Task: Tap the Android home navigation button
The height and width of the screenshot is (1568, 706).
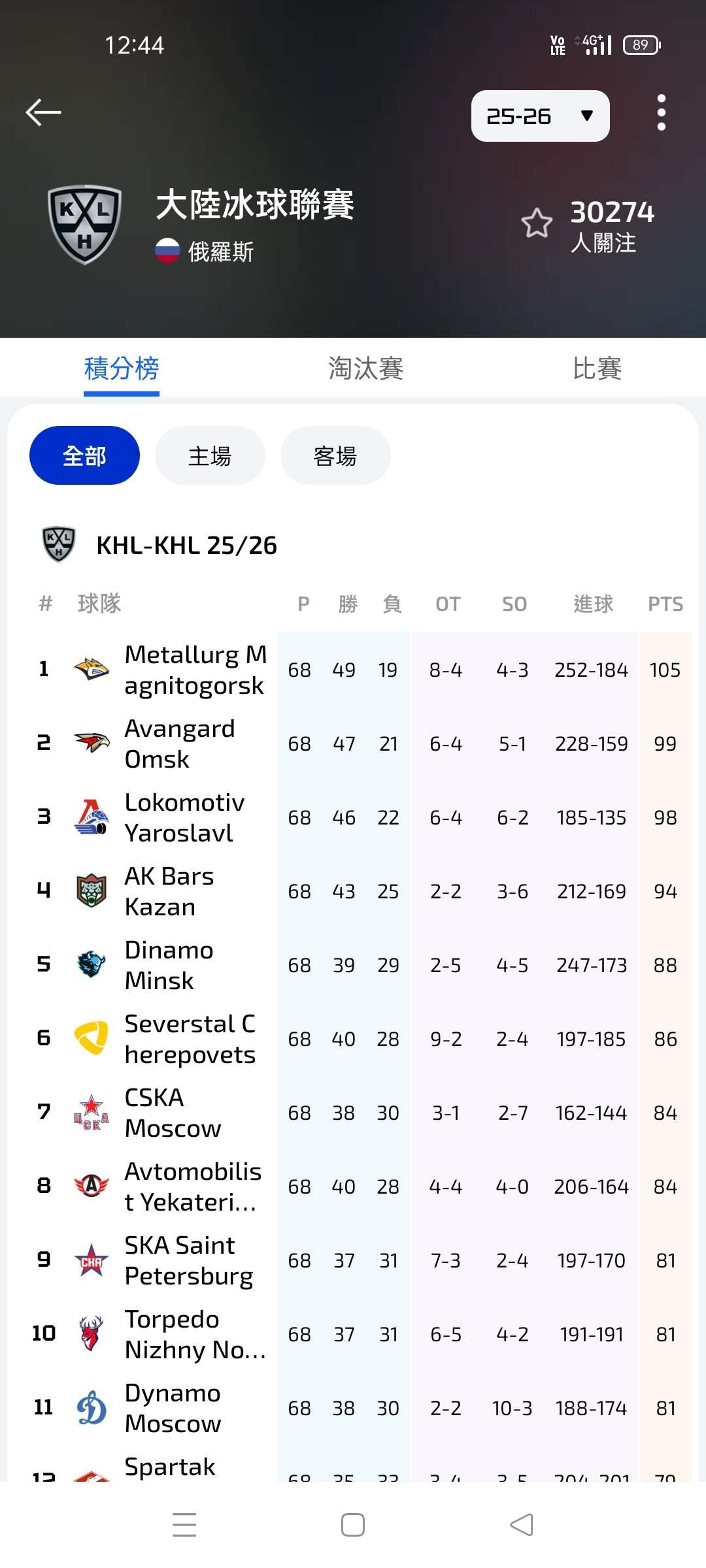Action: tap(353, 1525)
